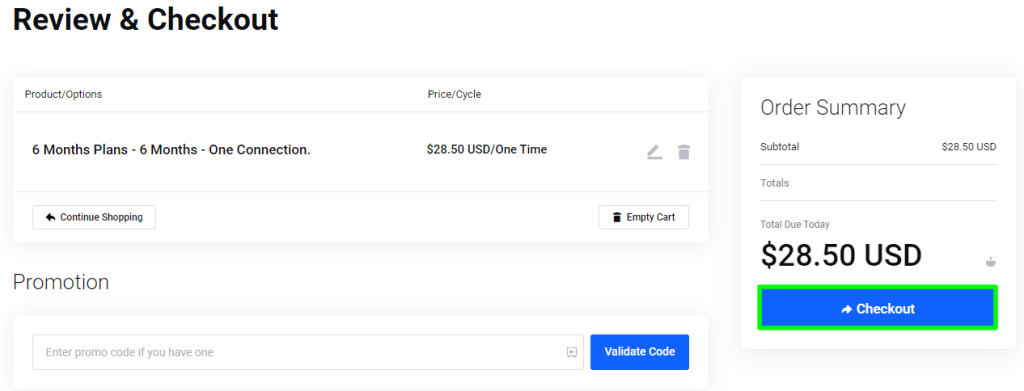Image resolution: width=1024 pixels, height=391 pixels.
Task: Empty the cart
Action: [643, 217]
